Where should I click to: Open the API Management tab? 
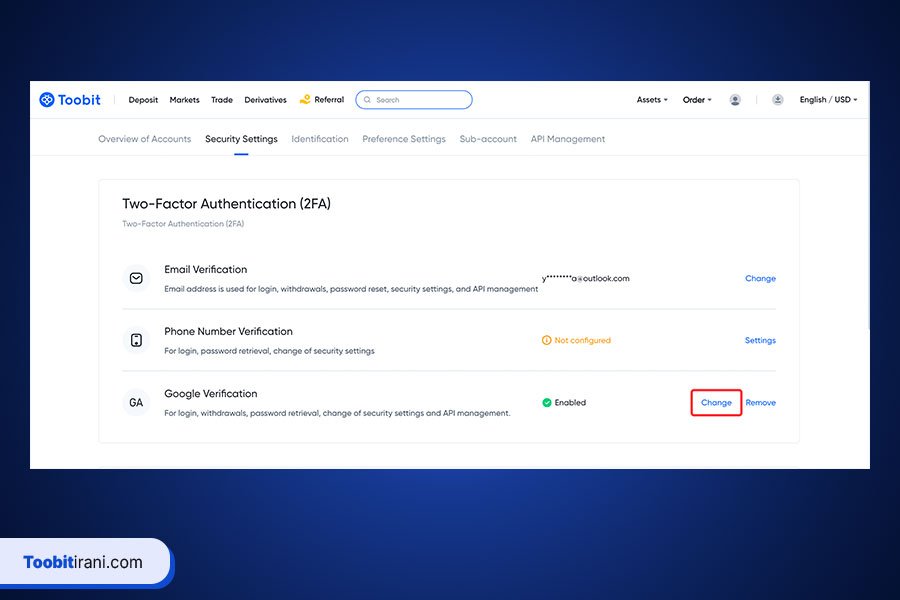[x=568, y=139]
